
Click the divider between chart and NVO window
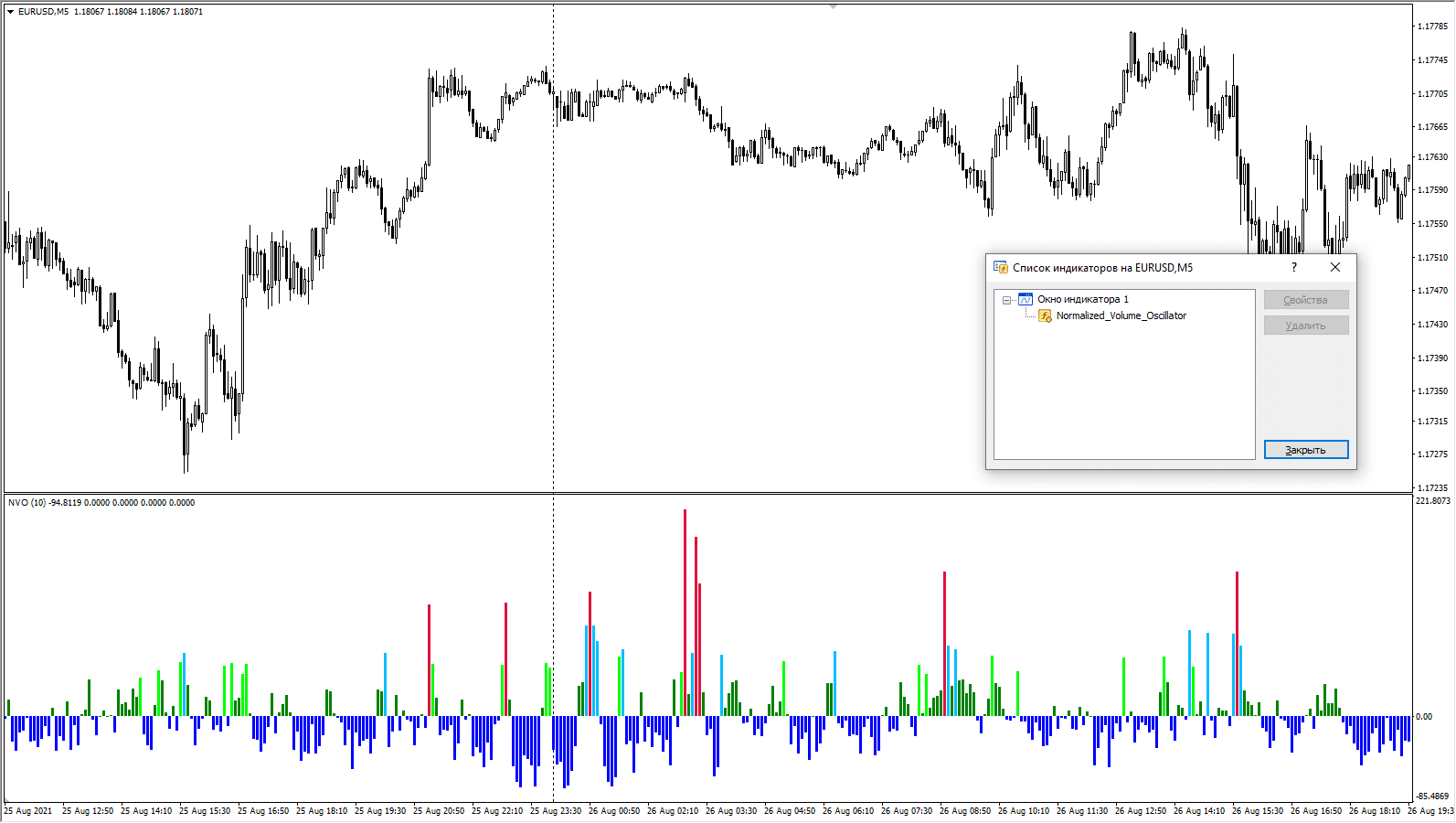708,494
